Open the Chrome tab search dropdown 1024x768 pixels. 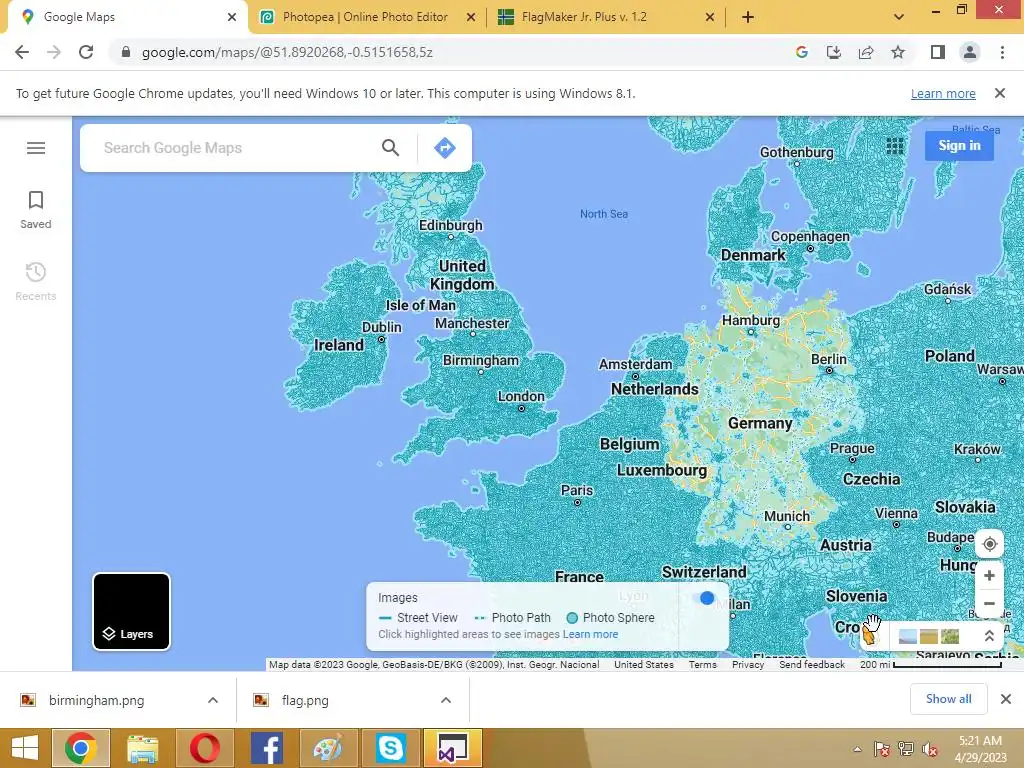pyautogui.click(x=899, y=17)
